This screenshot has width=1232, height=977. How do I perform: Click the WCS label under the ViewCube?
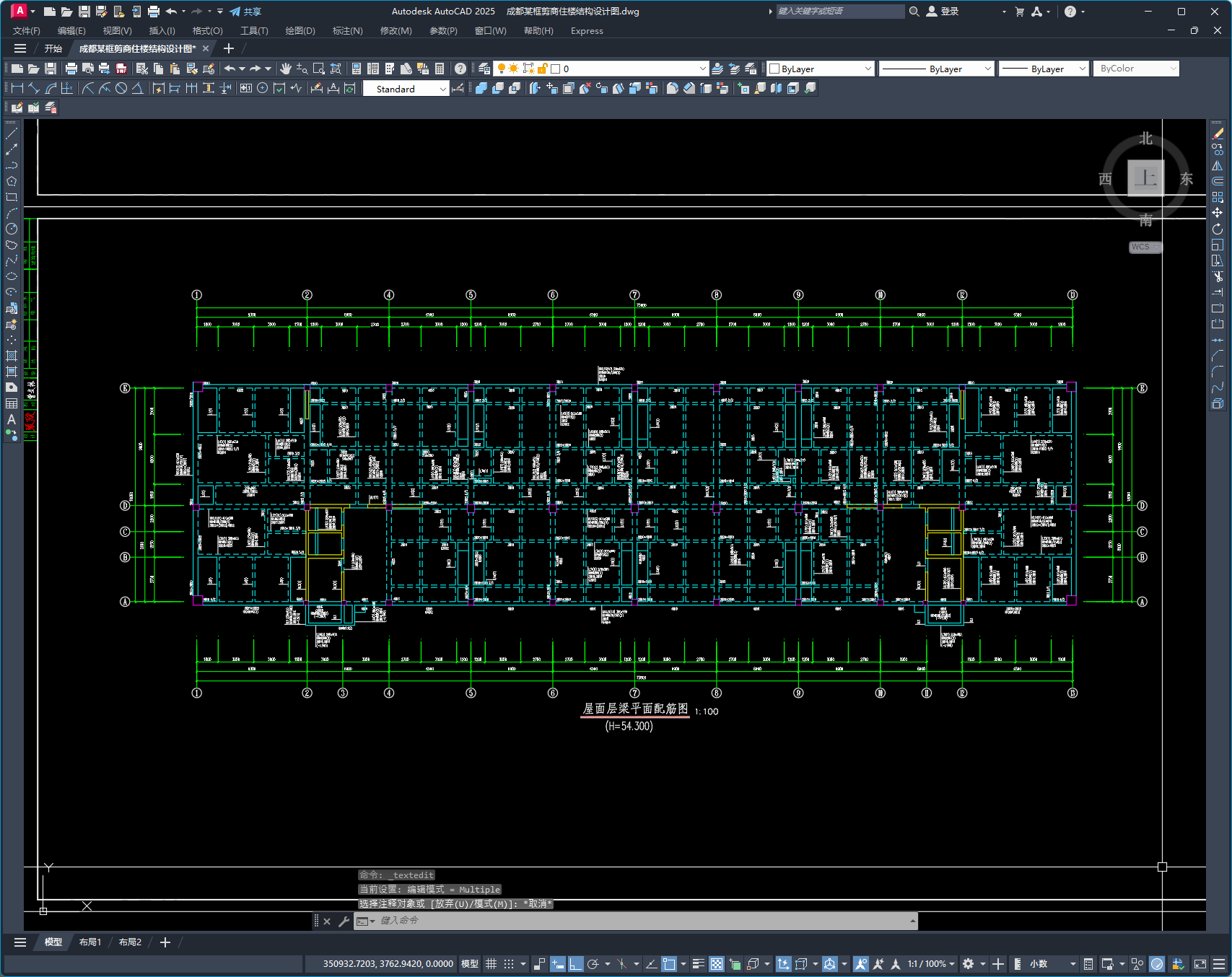[1145, 247]
